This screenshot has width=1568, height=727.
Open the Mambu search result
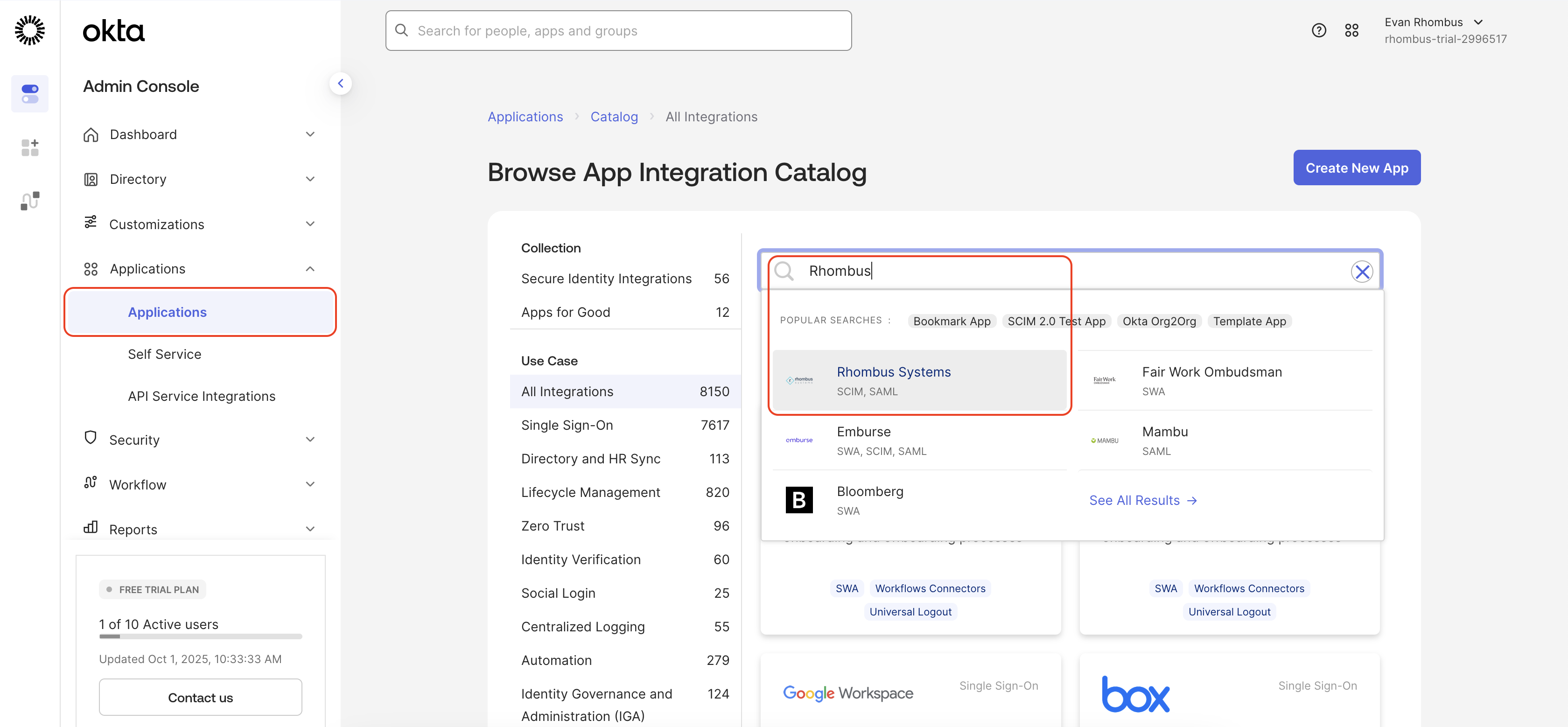pyautogui.click(x=1225, y=440)
